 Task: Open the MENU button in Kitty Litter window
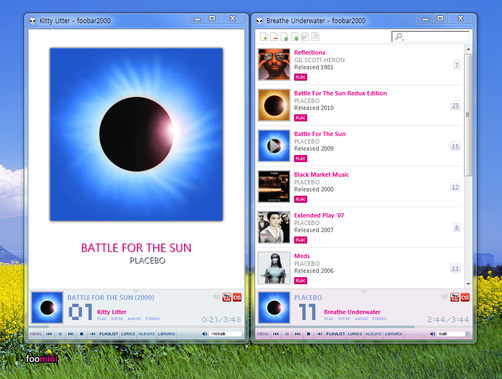[36, 334]
